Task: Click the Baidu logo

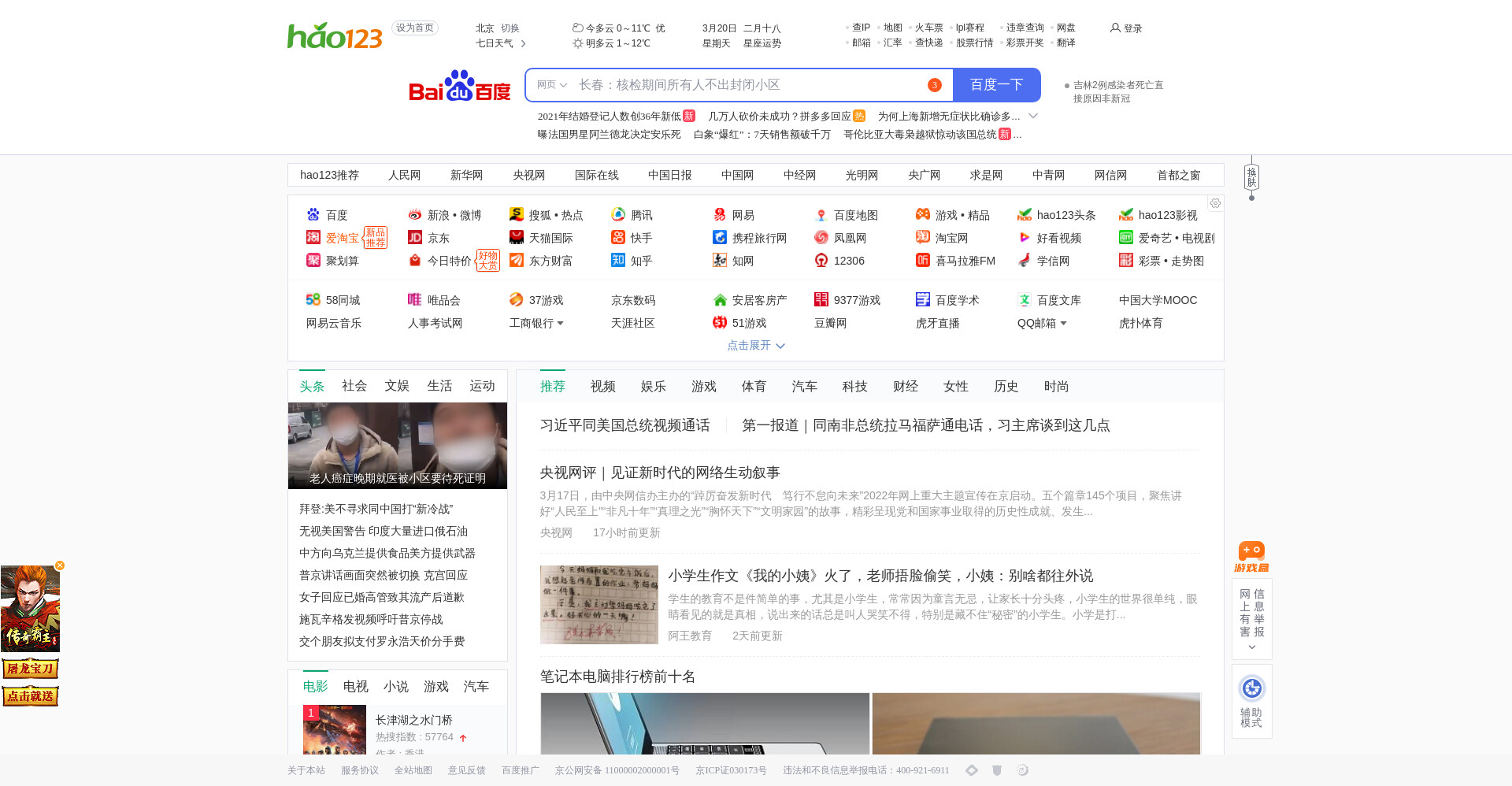Action: 460,86
